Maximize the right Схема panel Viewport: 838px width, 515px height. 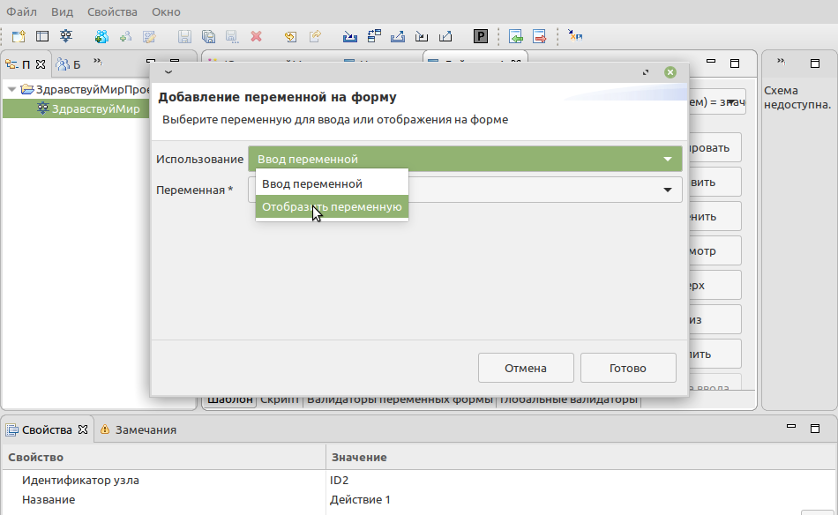pos(814,63)
